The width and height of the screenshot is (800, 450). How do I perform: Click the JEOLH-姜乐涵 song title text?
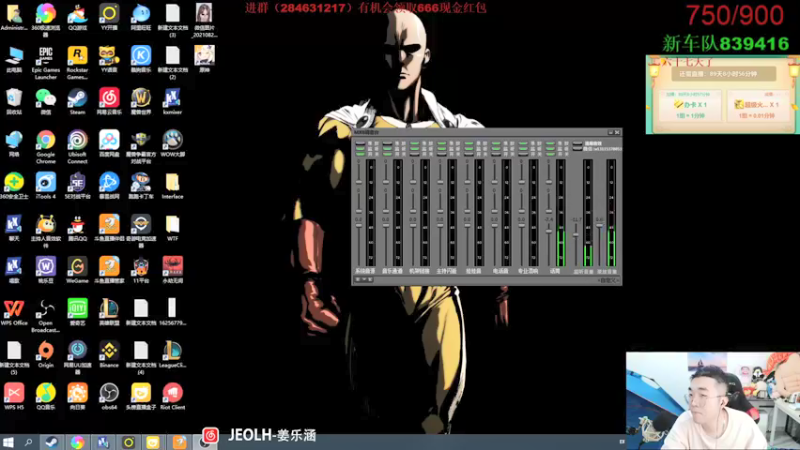pyautogui.click(x=272, y=435)
